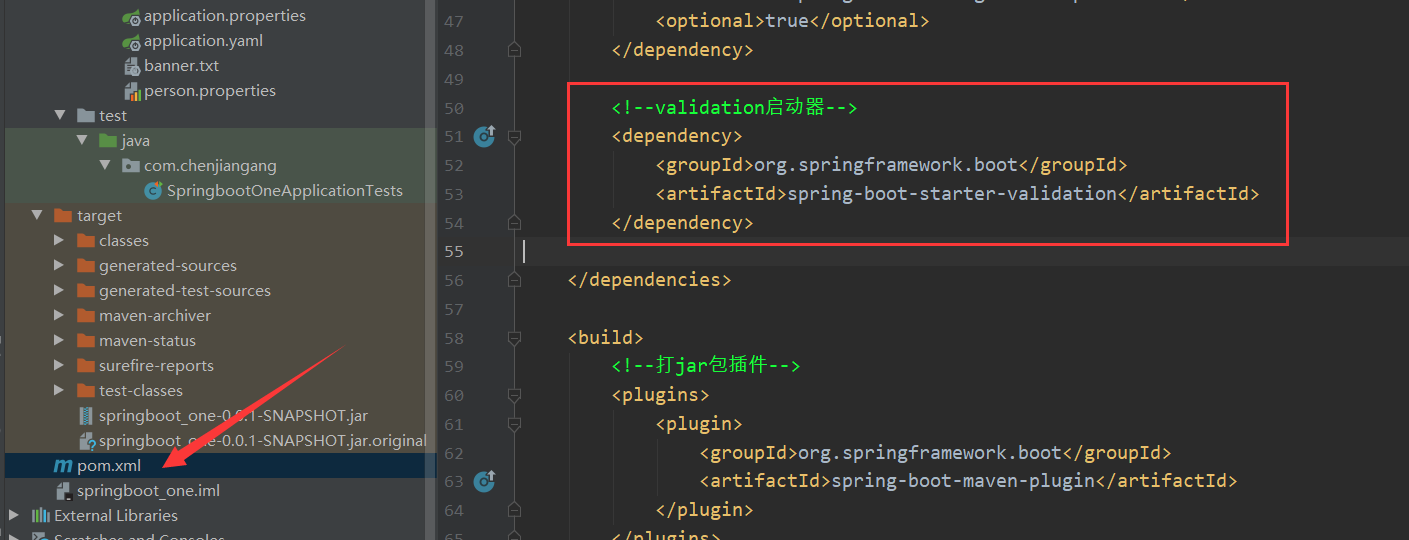
Task: Fold closing dependency tag at line 54
Action: (x=514, y=221)
